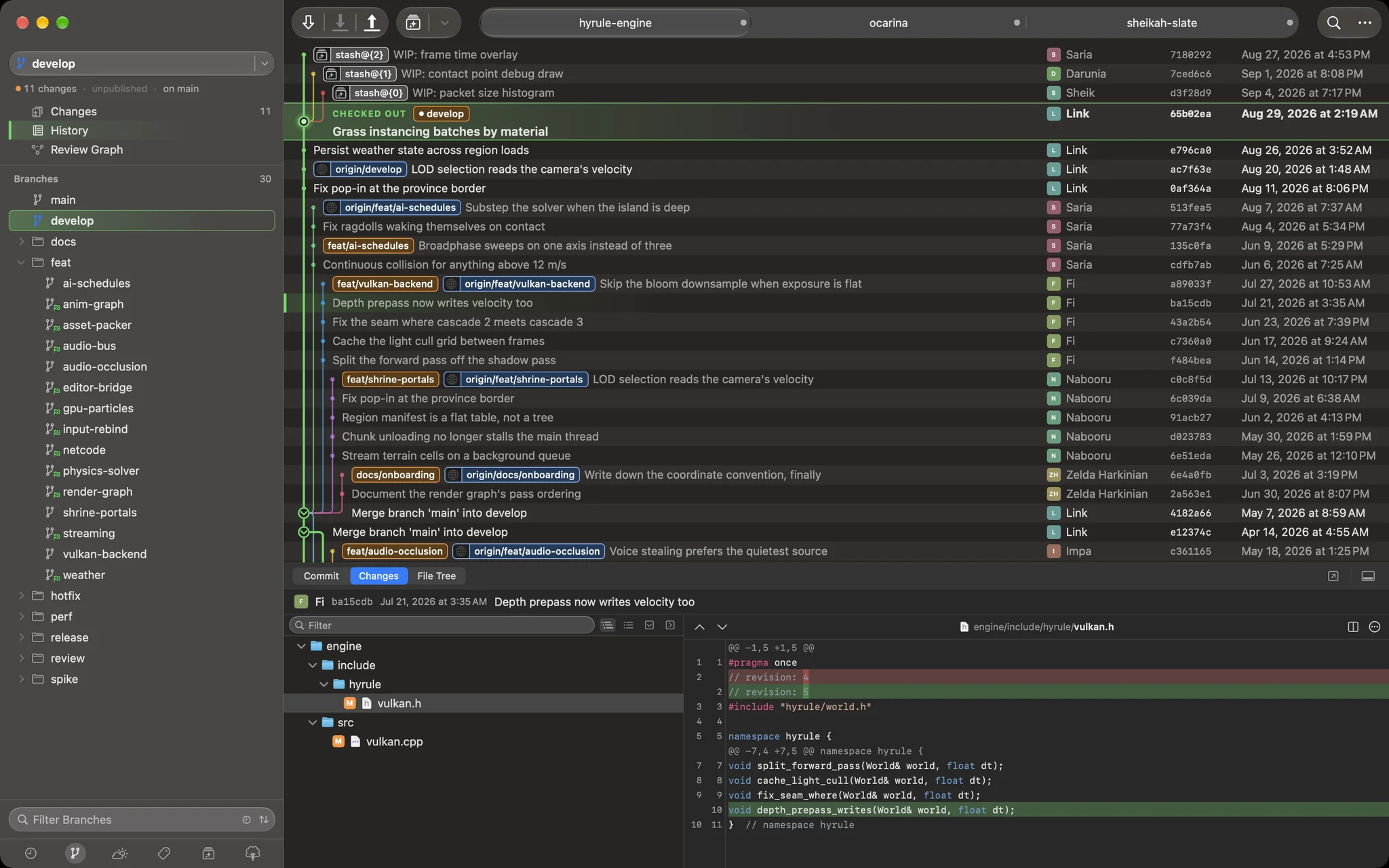The height and width of the screenshot is (868, 1389).
Task: Show tags via the tag icon
Action: tap(163, 853)
